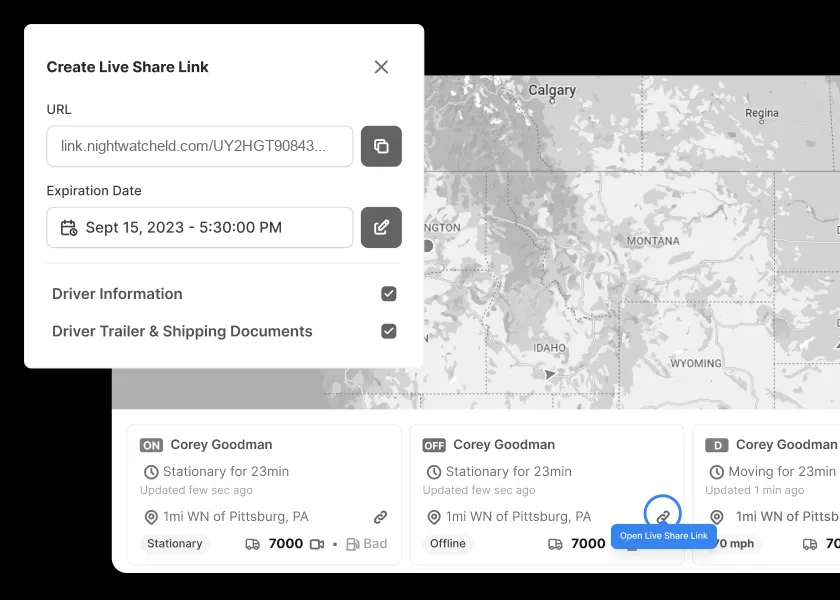Click the 'Moving for 23min' text
This screenshot has width=840, height=600.
[782, 471]
